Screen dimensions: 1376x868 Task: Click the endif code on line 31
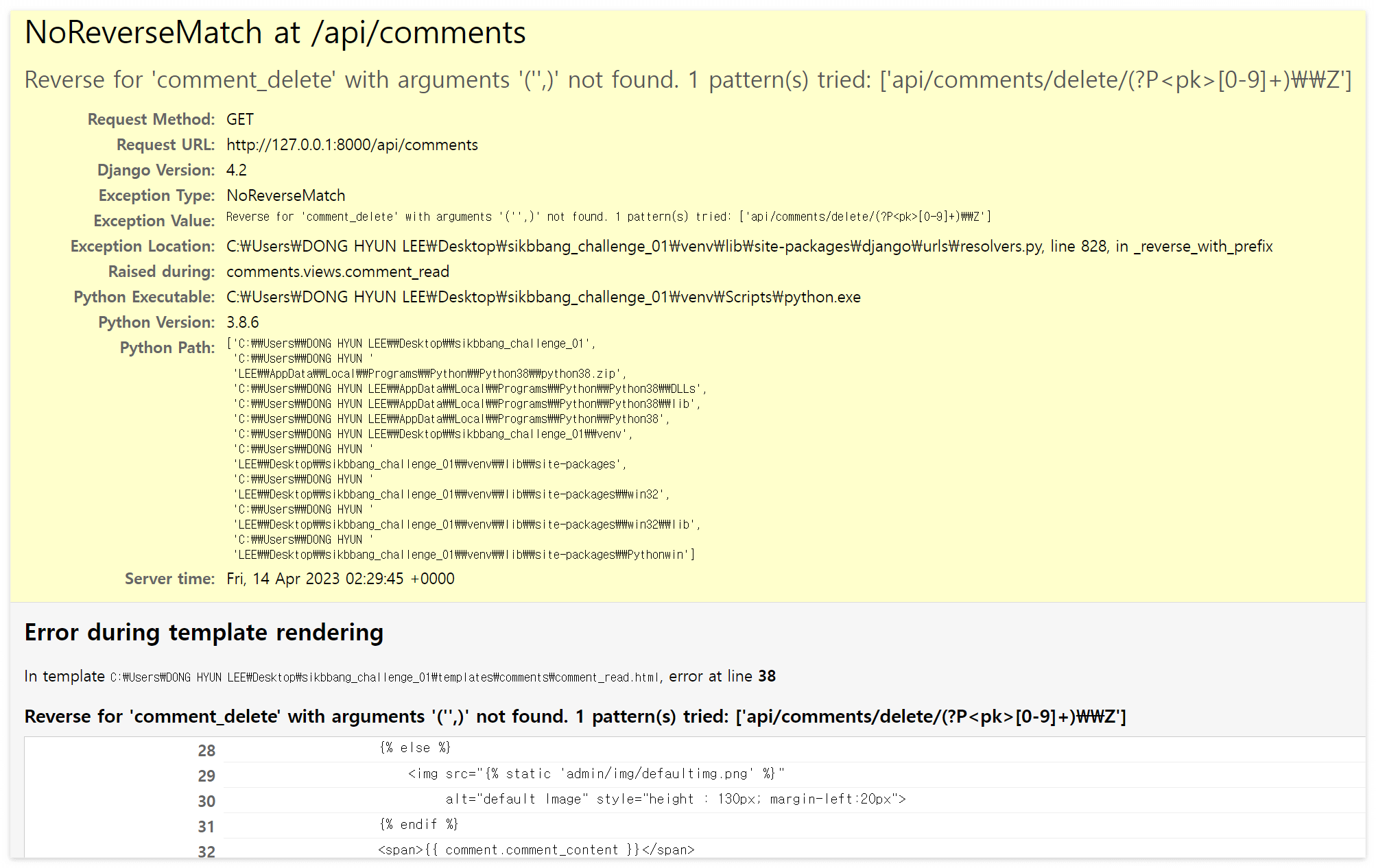418,824
